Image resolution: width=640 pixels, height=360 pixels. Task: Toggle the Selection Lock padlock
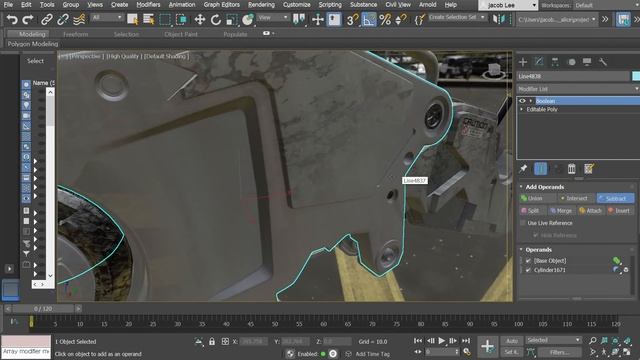pyautogui.click(x=212, y=341)
